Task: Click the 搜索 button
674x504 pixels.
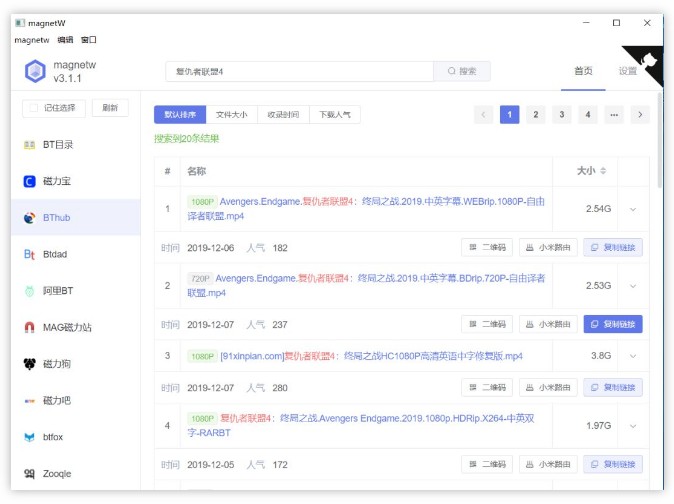Action: click(x=462, y=71)
